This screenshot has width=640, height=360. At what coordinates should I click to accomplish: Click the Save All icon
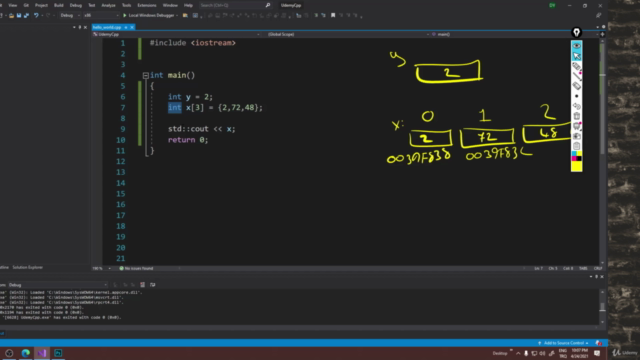[x=26, y=16]
